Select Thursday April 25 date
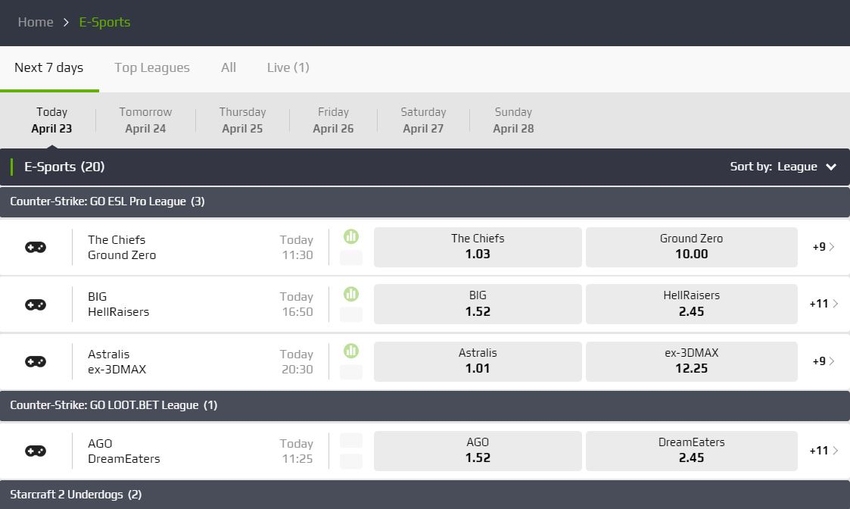850x509 pixels. (x=242, y=120)
